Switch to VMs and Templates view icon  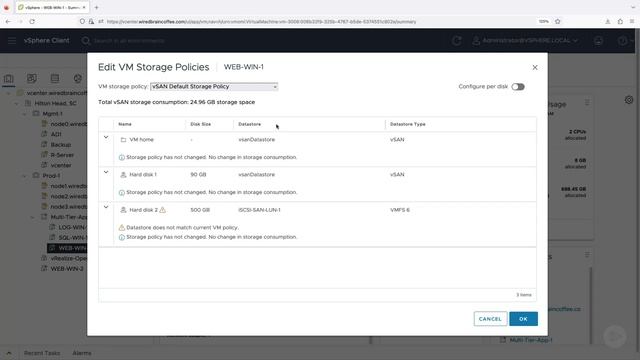click(x=31, y=78)
